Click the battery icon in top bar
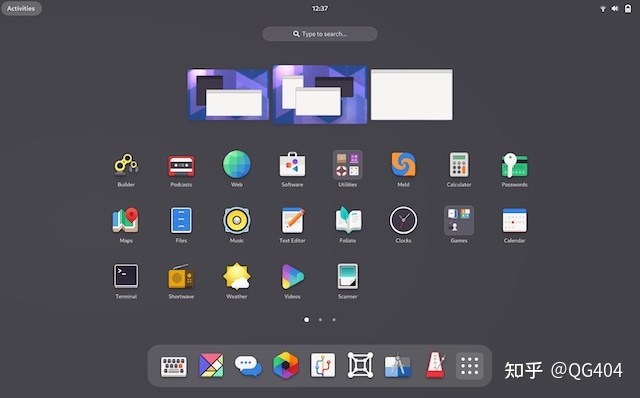Viewport: 640px width, 398px height. pyautogui.click(x=628, y=9)
